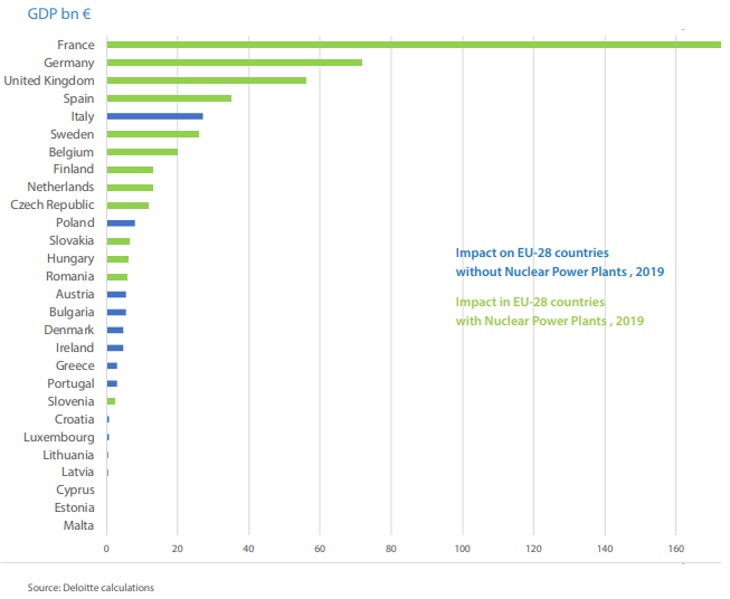
Task: Click the blue Poland bar
Action: [121, 223]
